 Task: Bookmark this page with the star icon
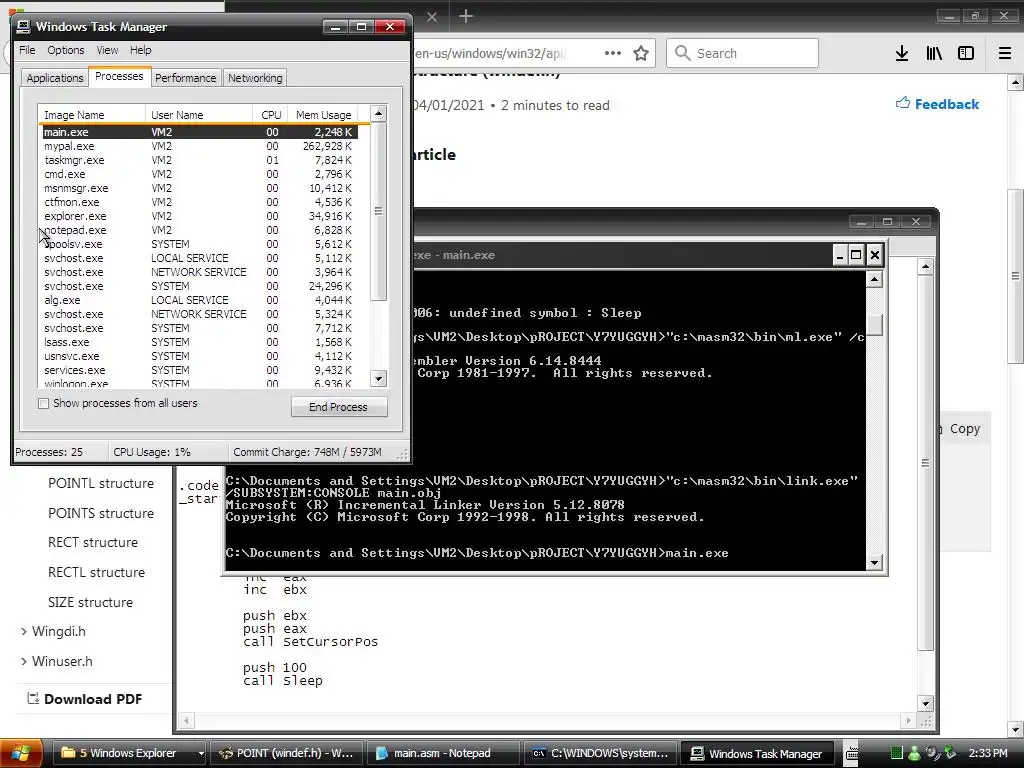coord(641,54)
